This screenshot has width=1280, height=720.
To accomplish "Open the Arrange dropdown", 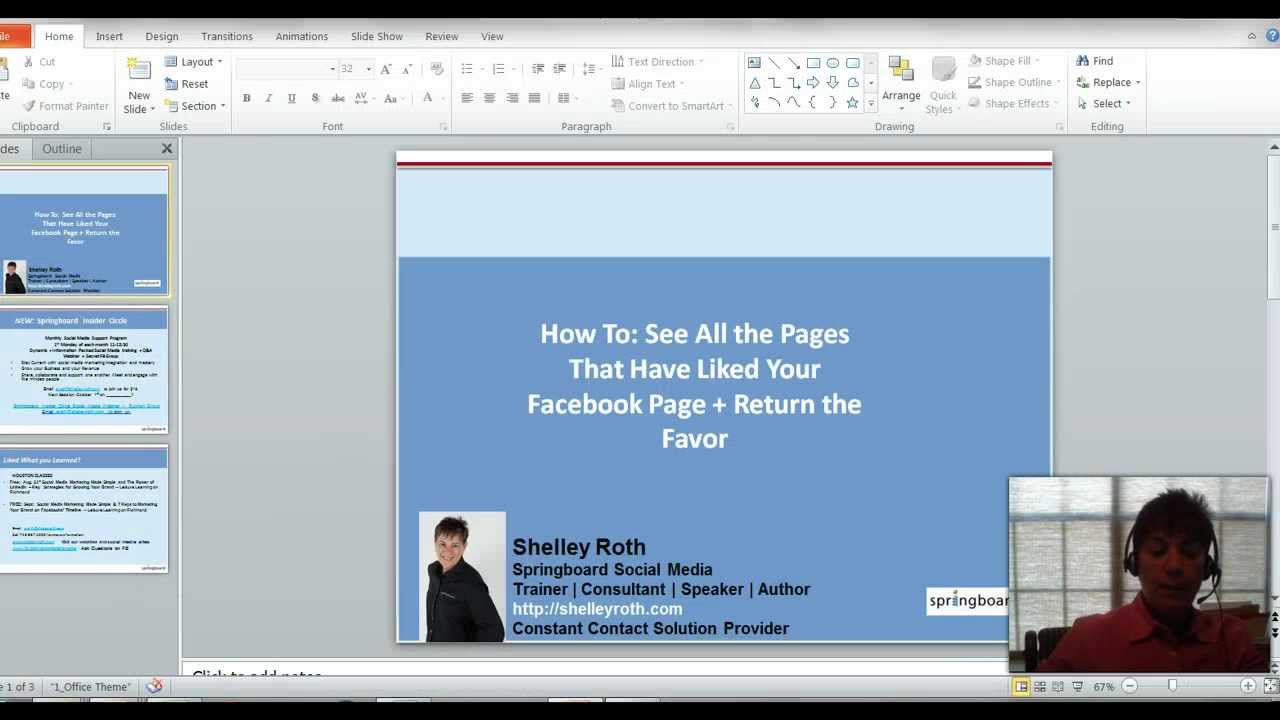I will coord(901,84).
